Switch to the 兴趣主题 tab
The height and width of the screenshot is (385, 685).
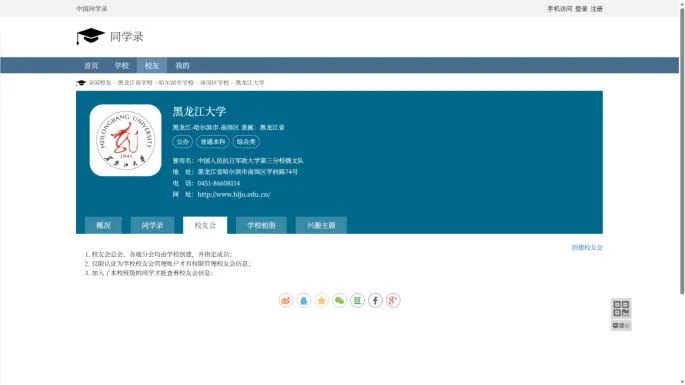321,225
